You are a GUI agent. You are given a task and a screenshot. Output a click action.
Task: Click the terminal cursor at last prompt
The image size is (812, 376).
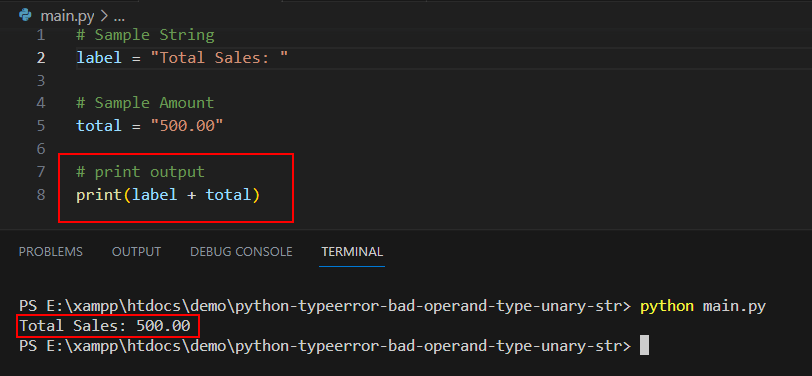[644, 345]
